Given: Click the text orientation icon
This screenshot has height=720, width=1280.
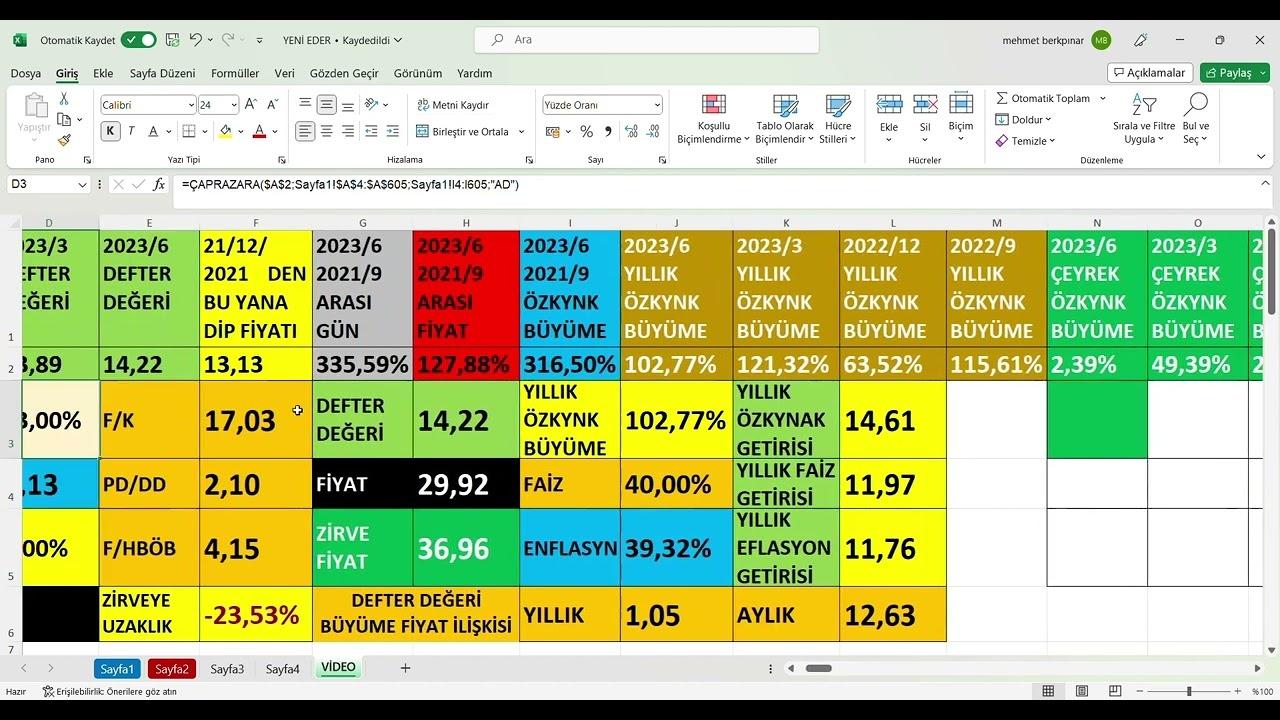Looking at the screenshot, I should 372,104.
